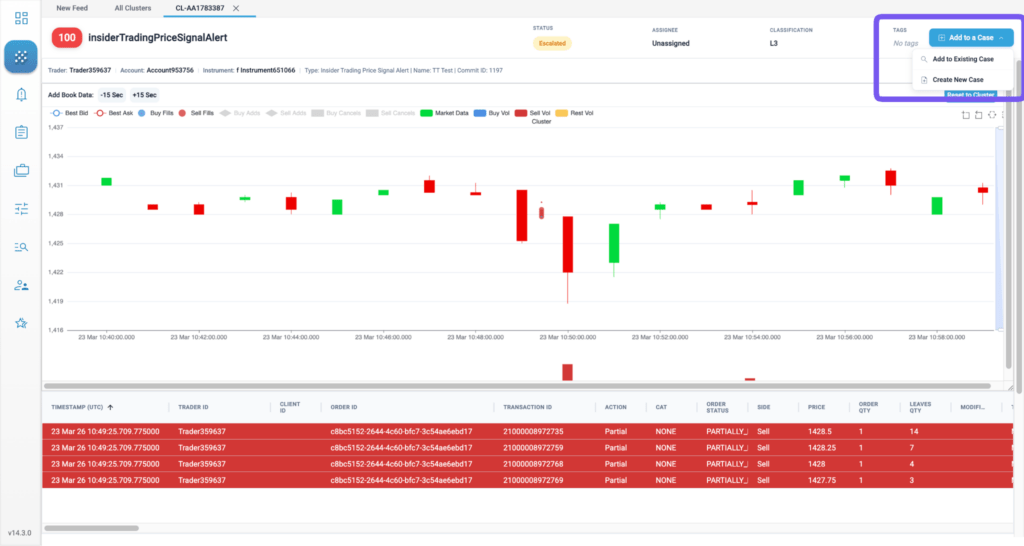This screenshot has width=1024, height=546.
Task: Open the filter sliders icon in sidebar
Action: click(21, 209)
